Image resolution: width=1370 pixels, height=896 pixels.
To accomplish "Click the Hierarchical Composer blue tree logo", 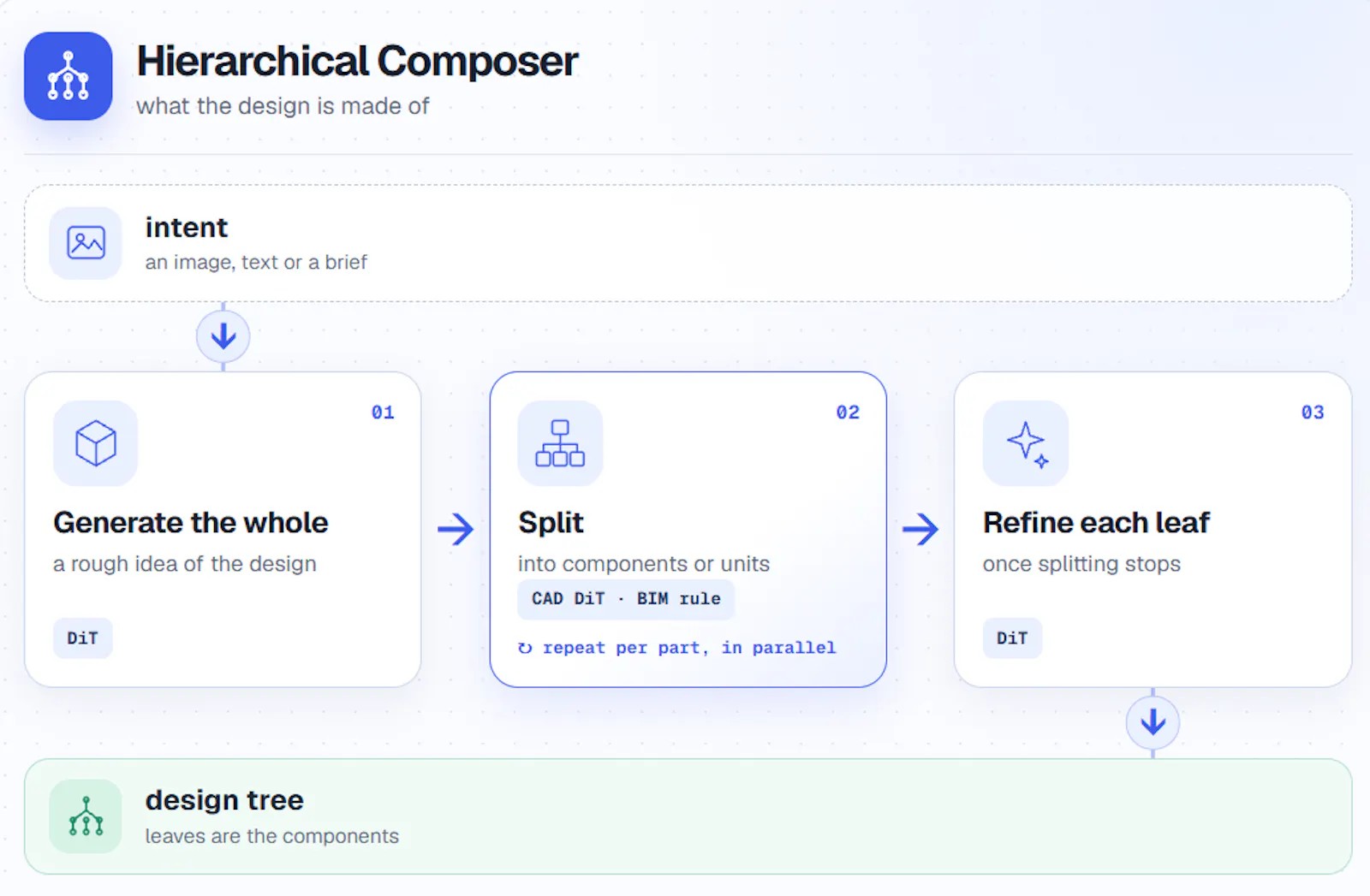I will (68, 76).
